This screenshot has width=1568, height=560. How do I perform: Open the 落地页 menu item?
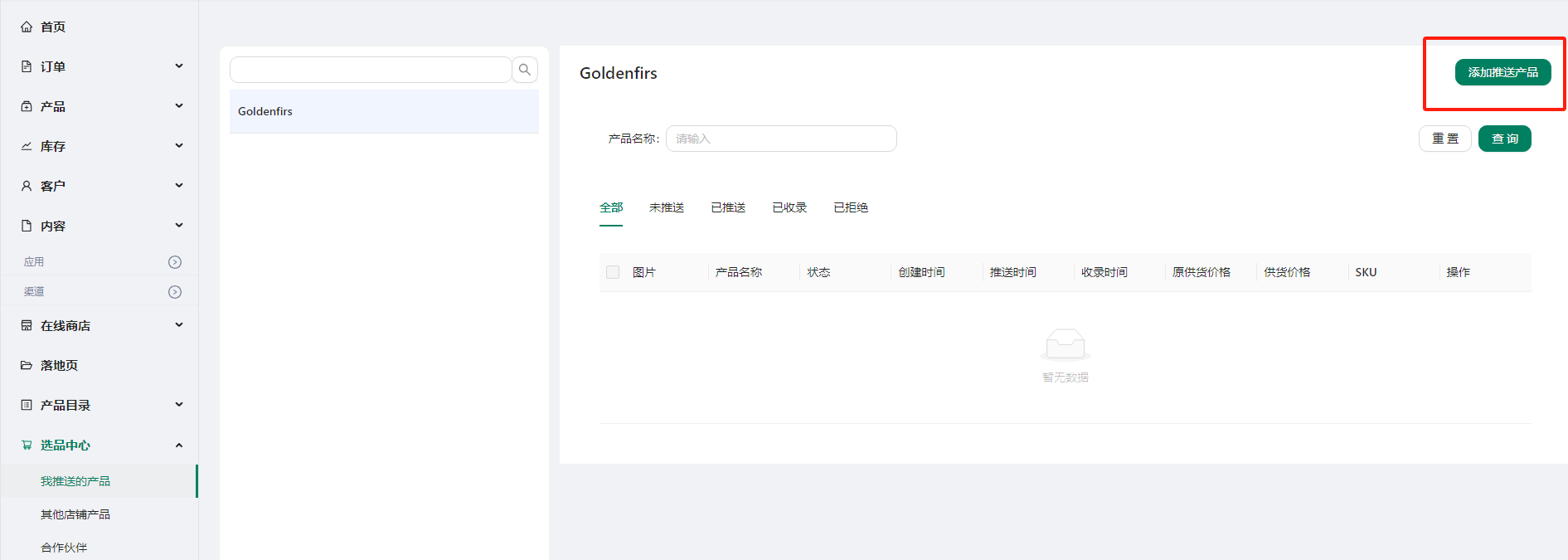pos(100,365)
